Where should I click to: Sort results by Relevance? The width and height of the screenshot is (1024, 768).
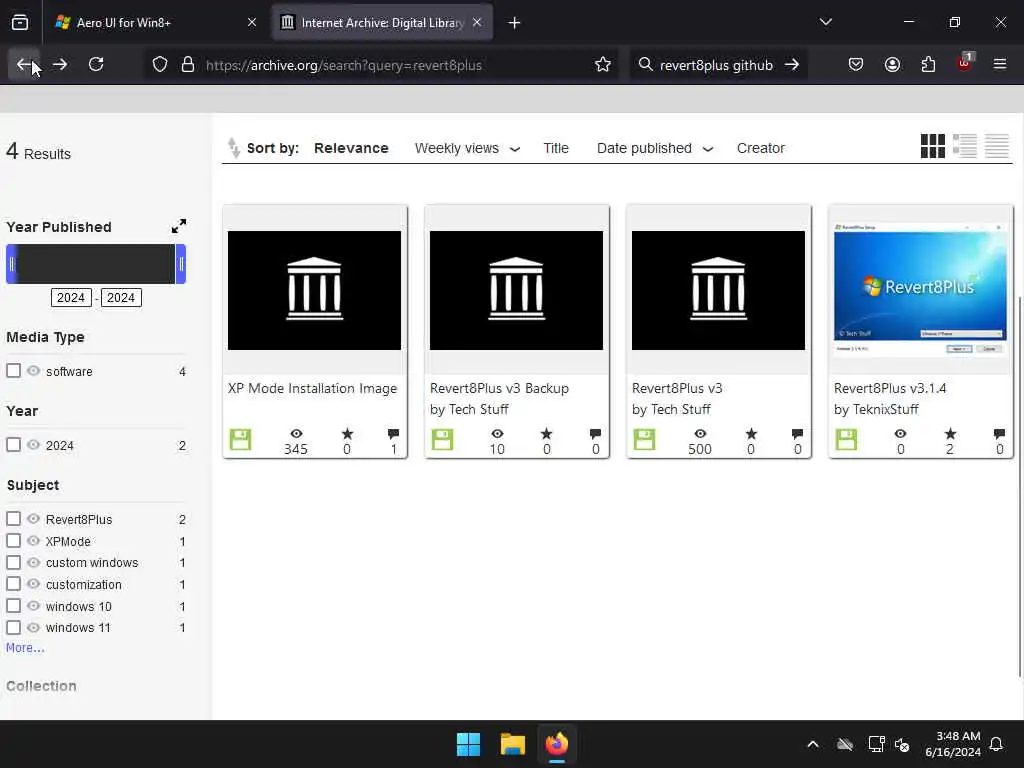[x=351, y=148]
